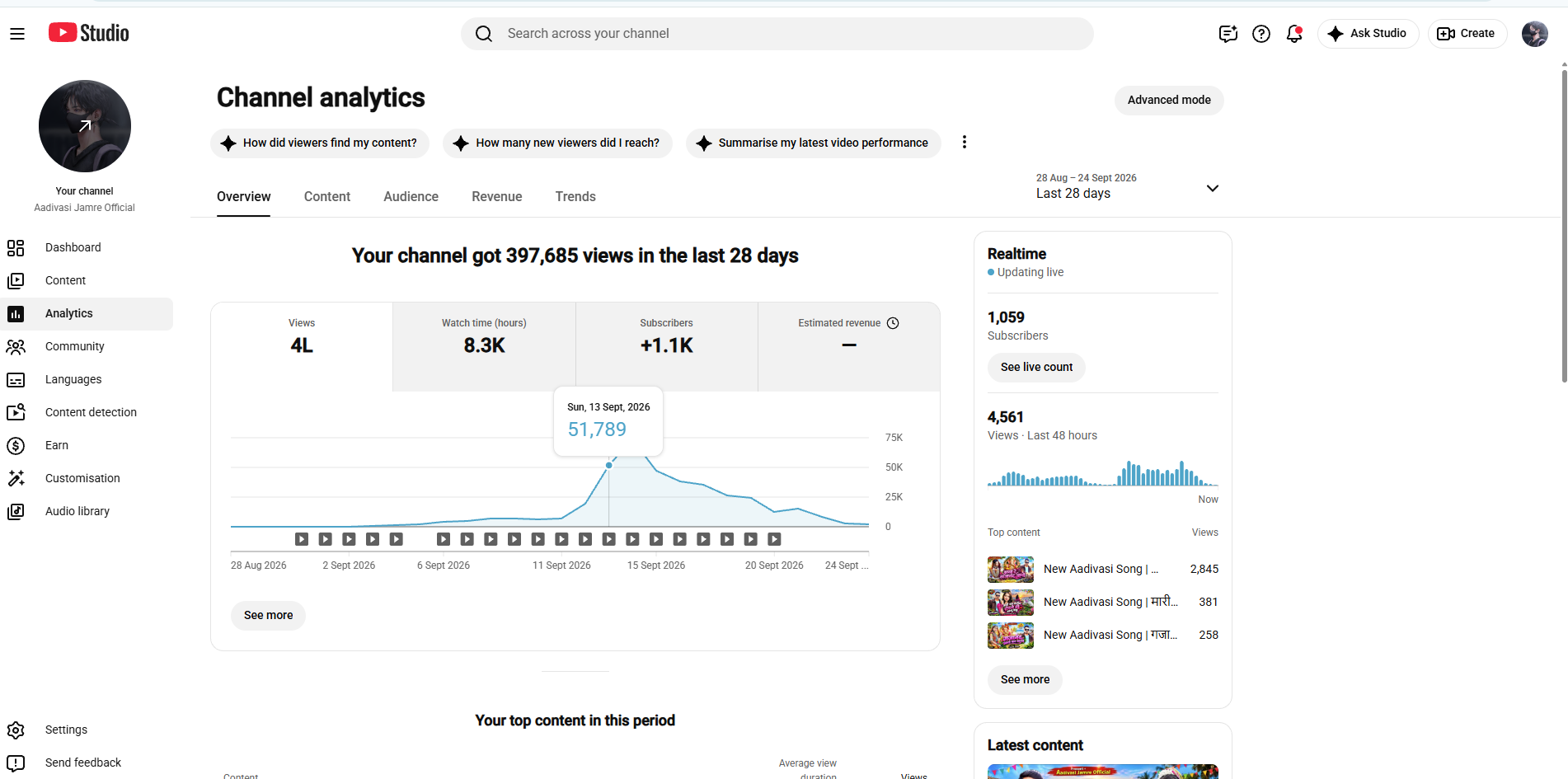The height and width of the screenshot is (779, 1568).
Task: Open Ask Studio assistant
Action: click(1368, 34)
